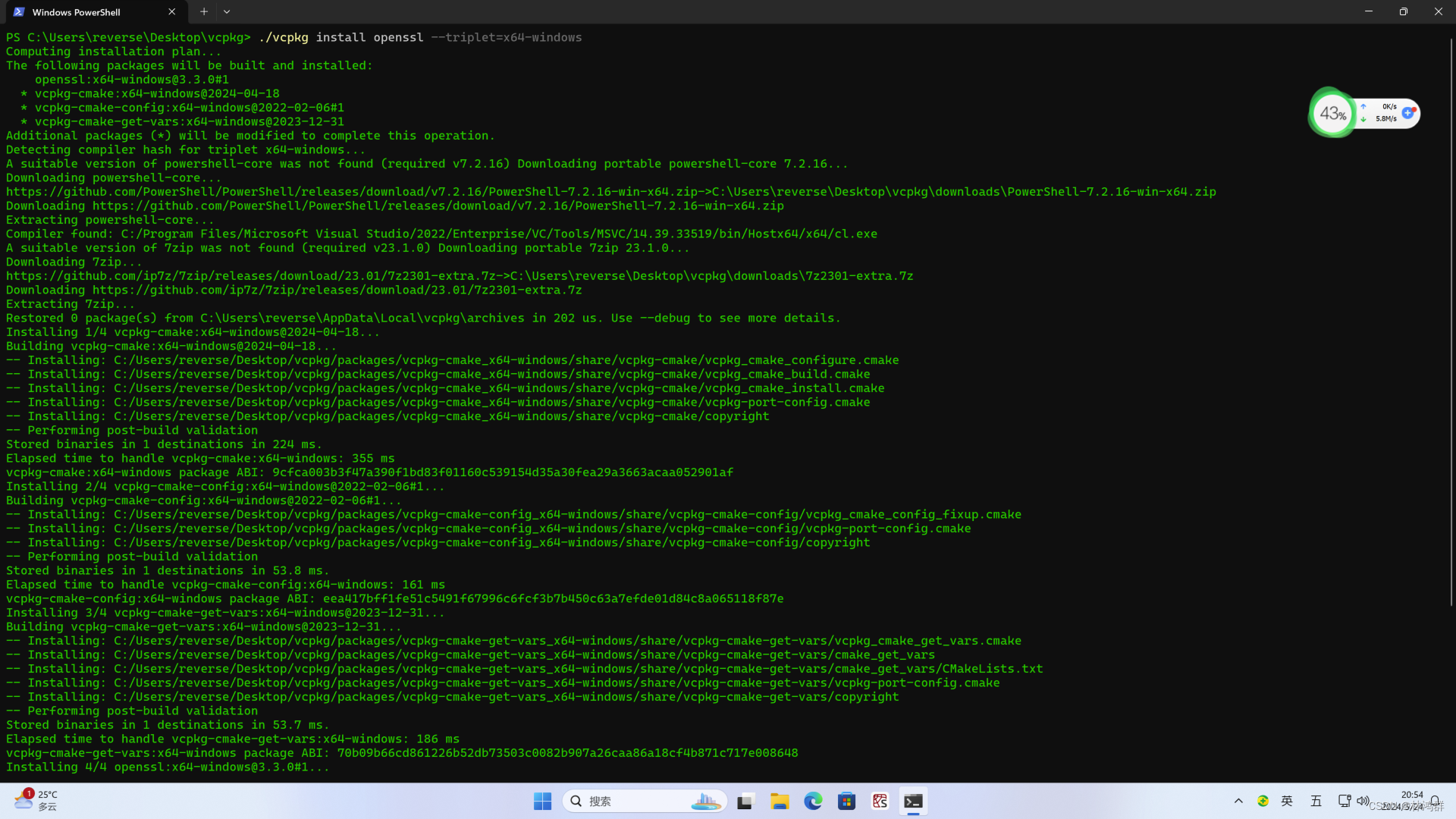Screen dimensions: 1456x819
Task: Open a new terminal tab with the plus button
Action: (x=203, y=12)
